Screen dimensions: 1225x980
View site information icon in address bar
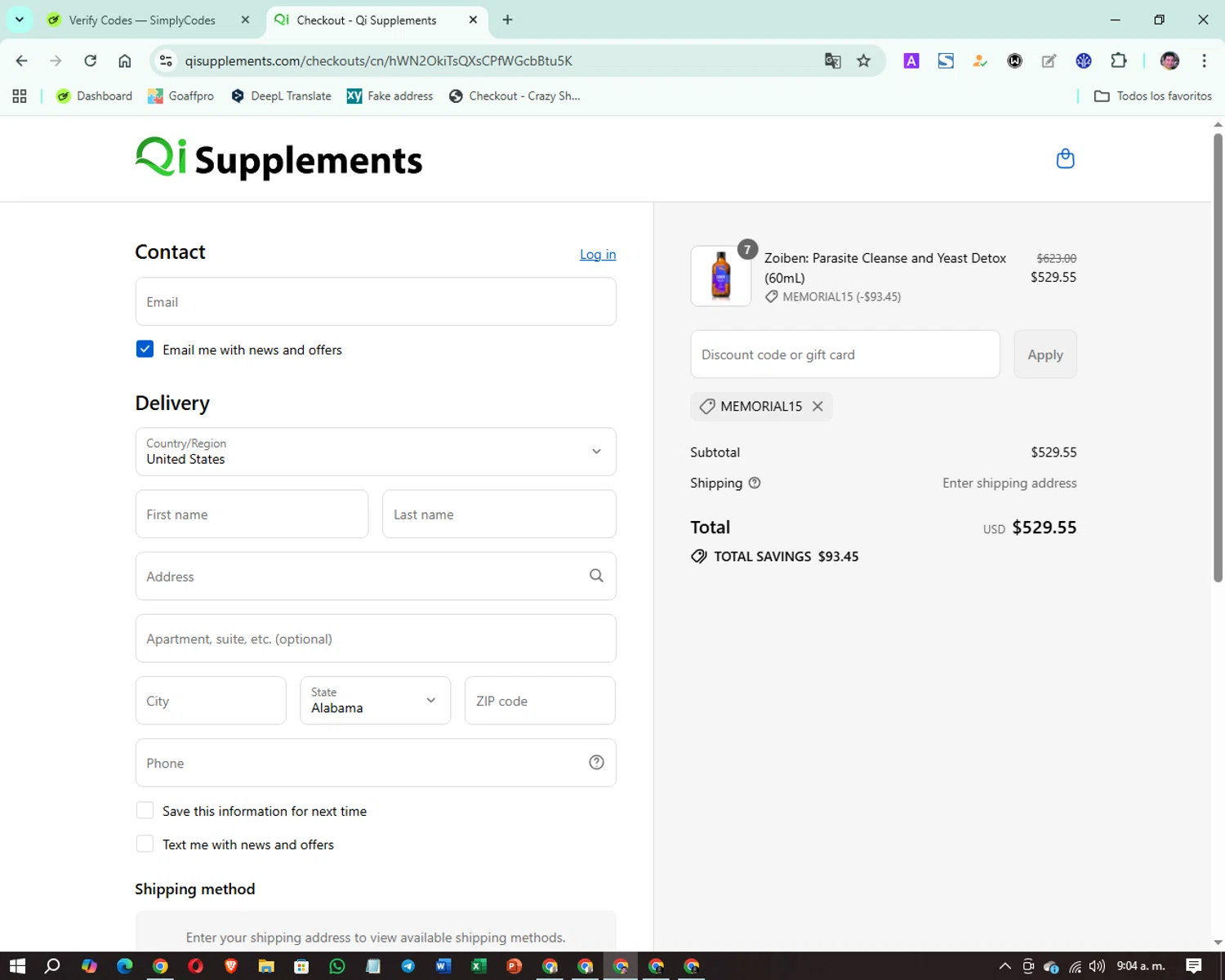pos(166,60)
